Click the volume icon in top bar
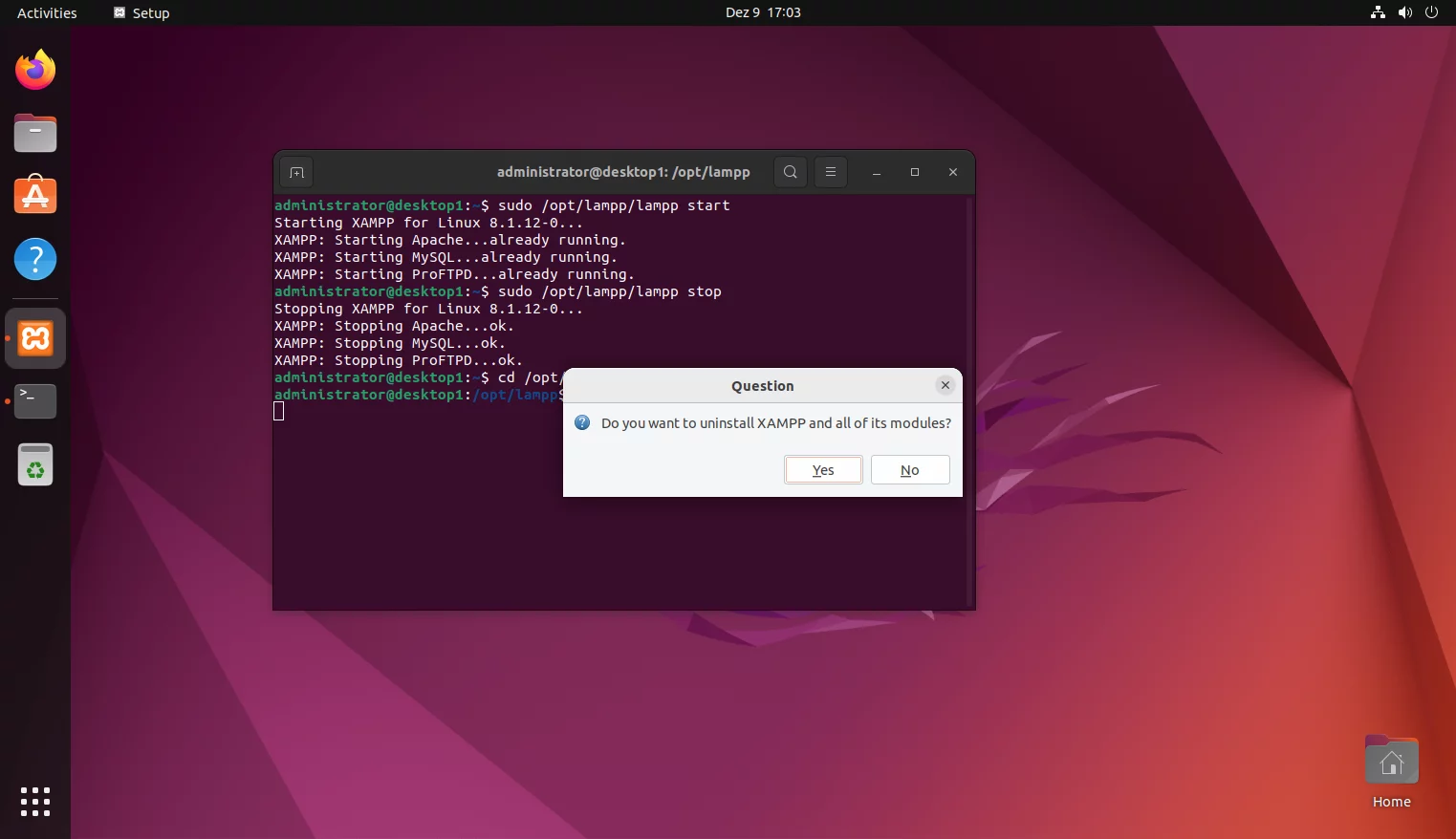Image resolution: width=1456 pixels, height=839 pixels. 1404,12
